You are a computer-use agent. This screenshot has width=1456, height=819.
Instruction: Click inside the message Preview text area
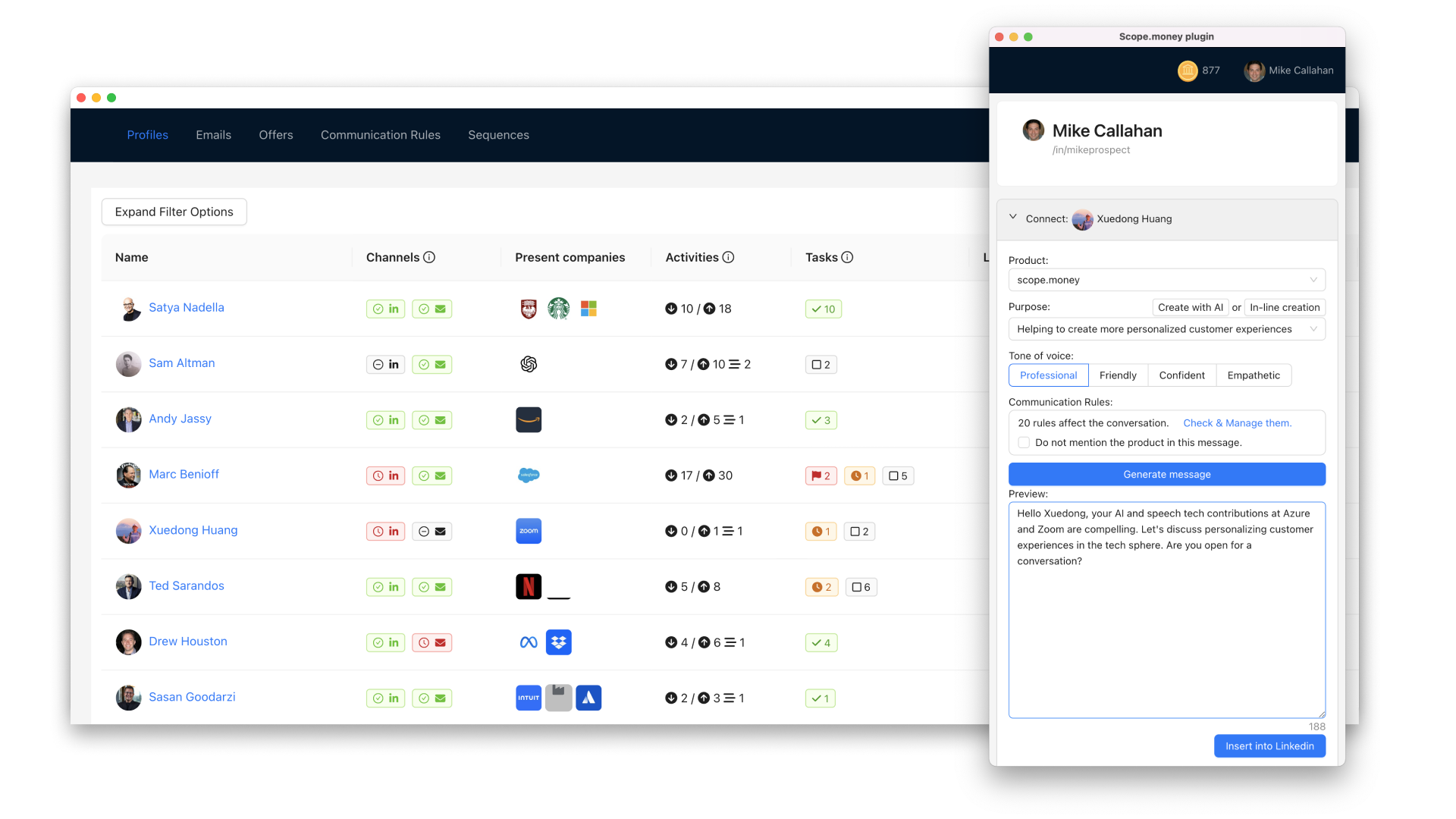tap(1166, 622)
